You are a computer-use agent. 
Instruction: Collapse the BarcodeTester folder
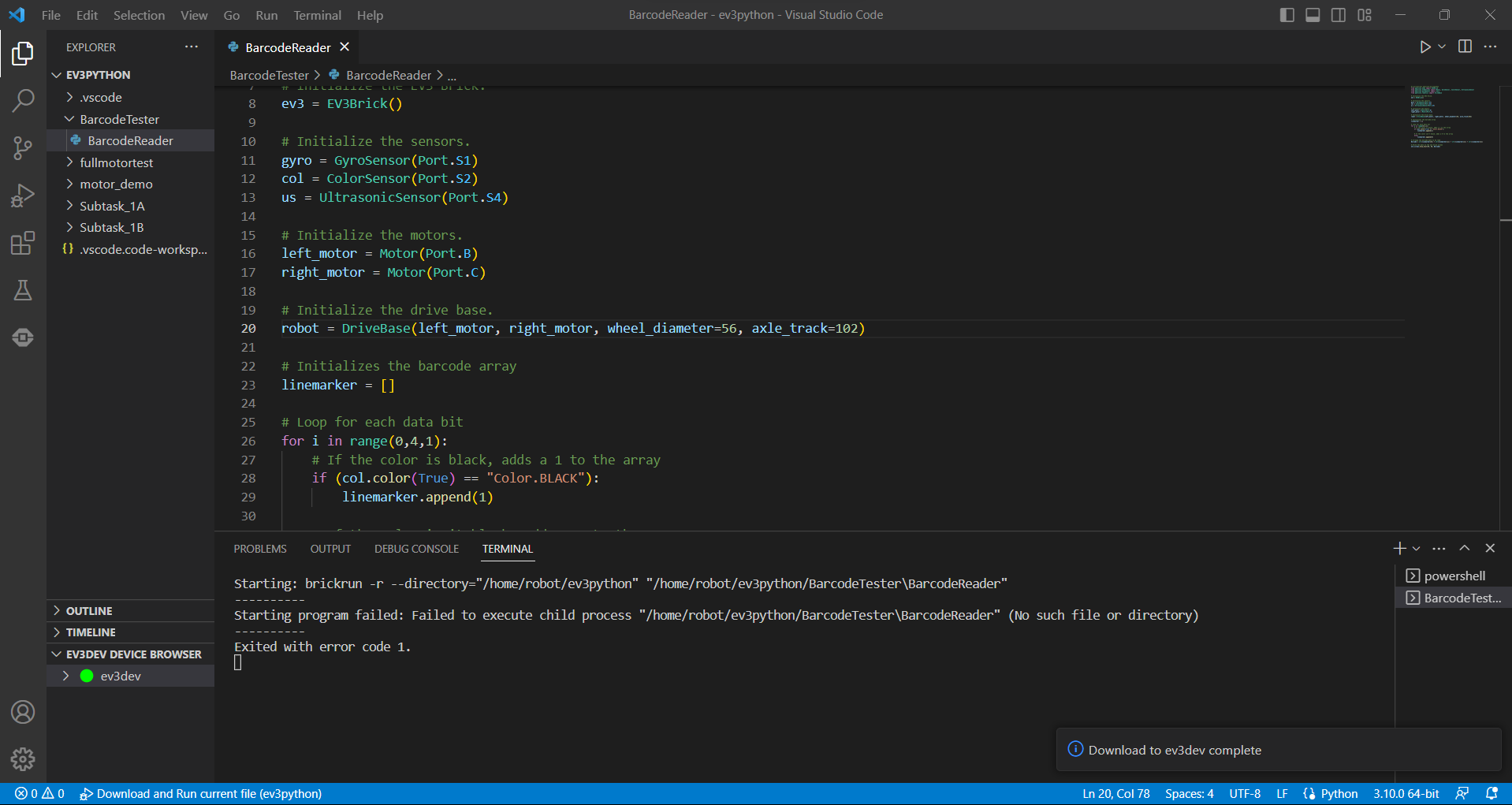pos(130,119)
